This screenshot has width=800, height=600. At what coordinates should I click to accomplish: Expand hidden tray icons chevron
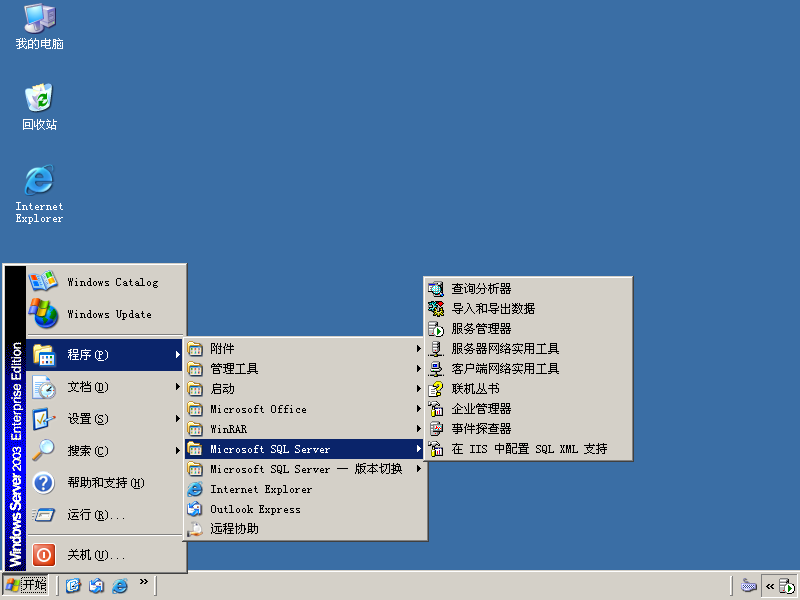(x=769, y=586)
